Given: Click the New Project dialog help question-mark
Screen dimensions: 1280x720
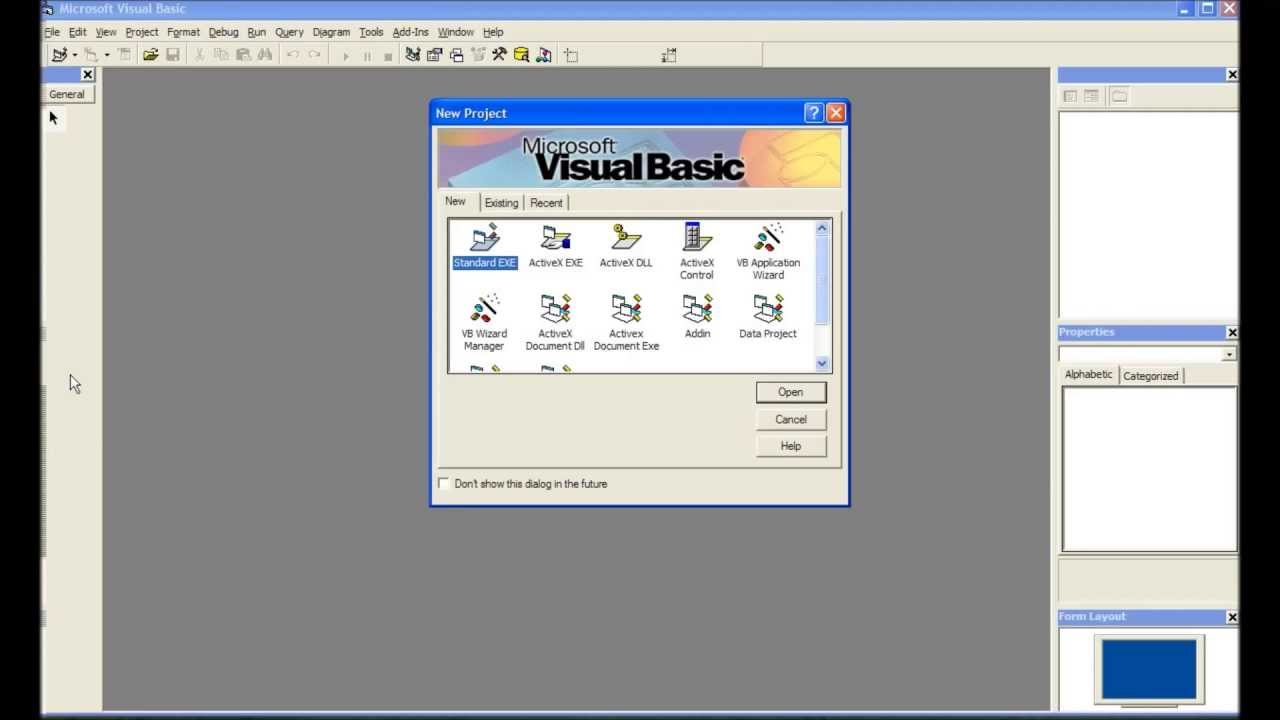Looking at the screenshot, I should pyautogui.click(x=814, y=113).
